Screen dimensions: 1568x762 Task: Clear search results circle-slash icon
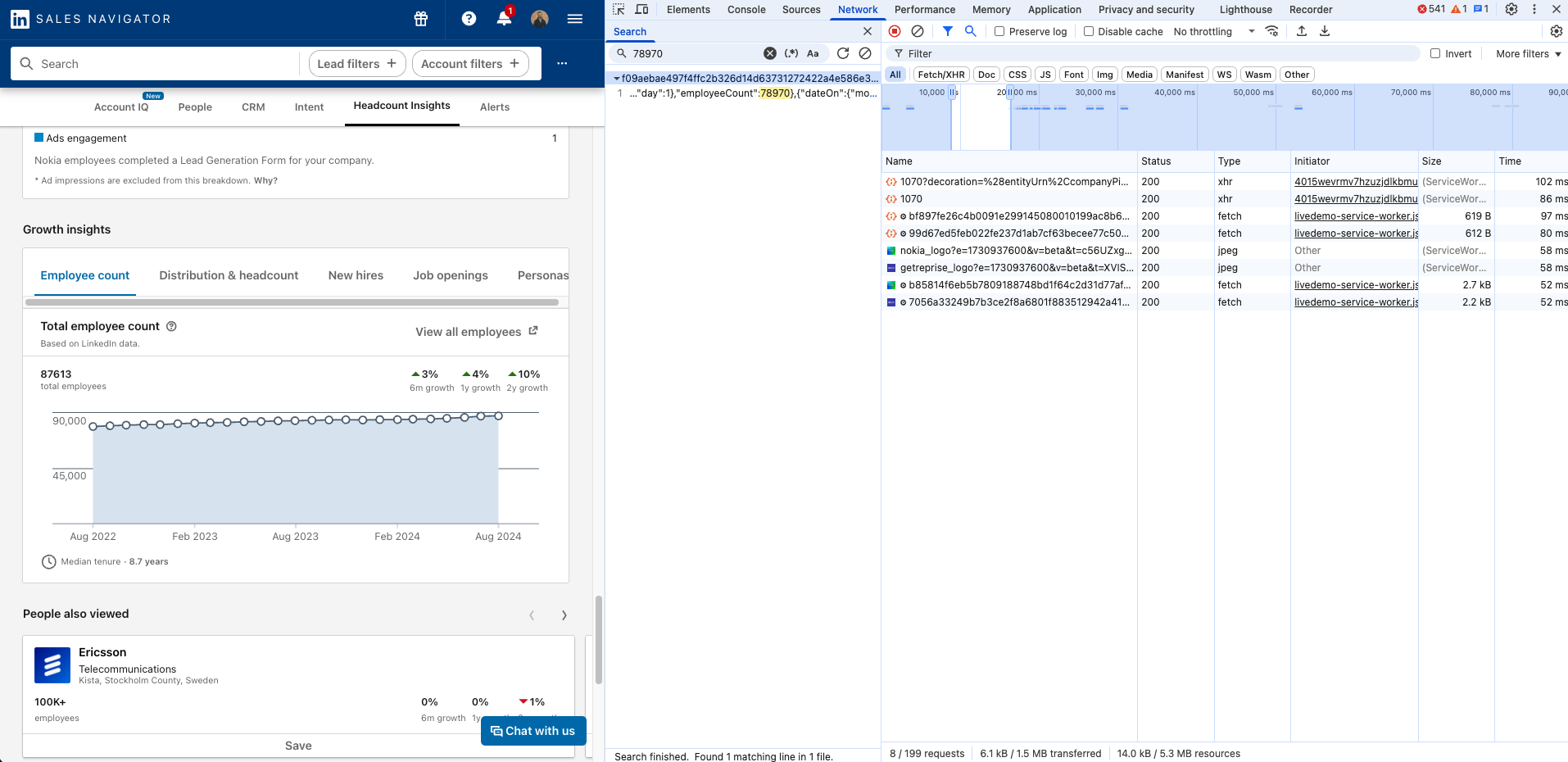[x=865, y=53]
